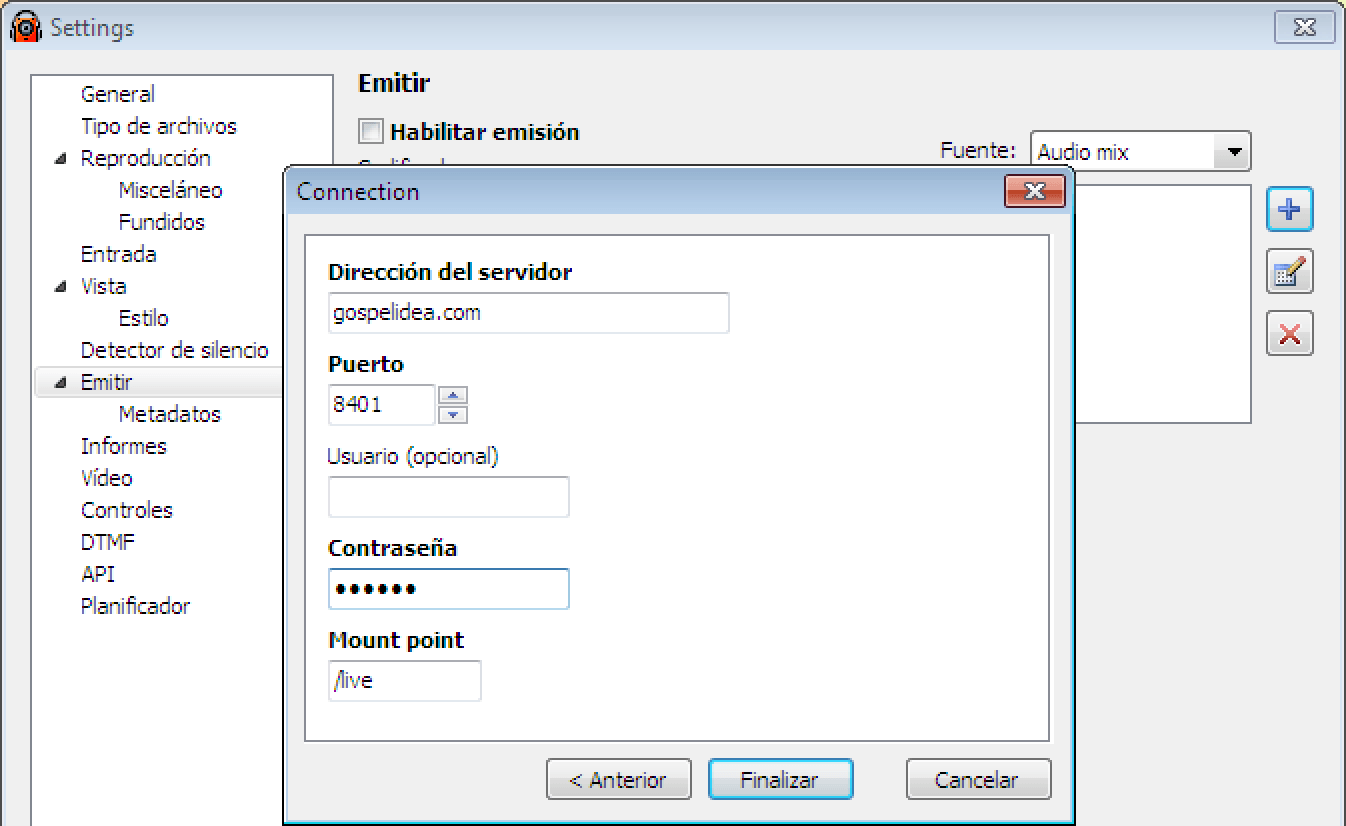Select Estilo under Vista
The image size is (1346, 826).
click(143, 318)
